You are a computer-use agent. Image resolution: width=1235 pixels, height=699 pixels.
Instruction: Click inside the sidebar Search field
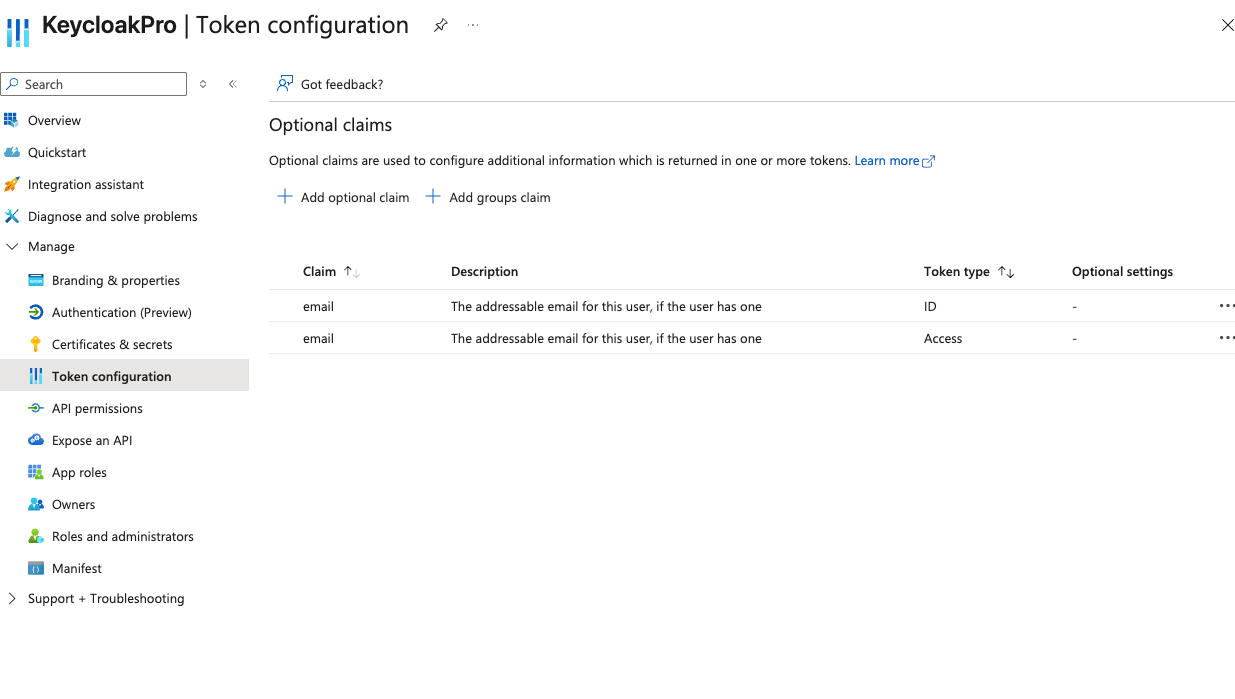point(94,84)
